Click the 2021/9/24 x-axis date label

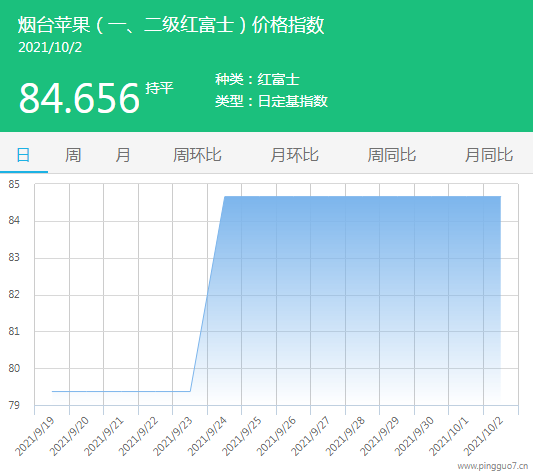(x=207, y=437)
